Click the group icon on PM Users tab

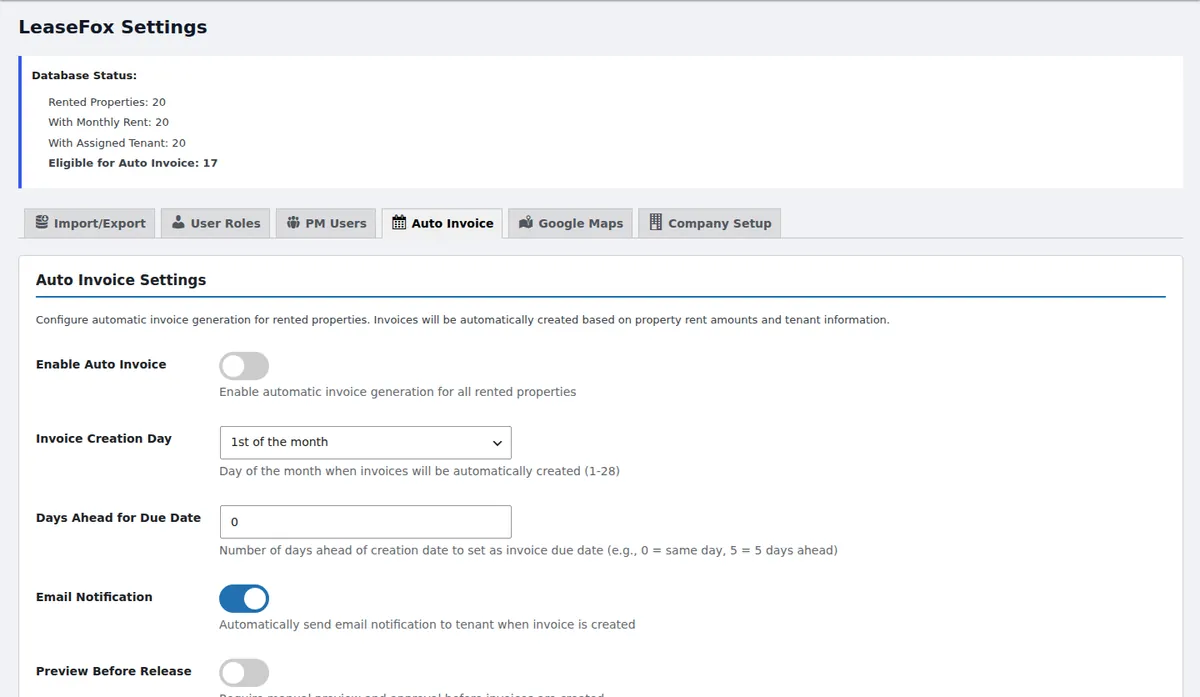click(293, 223)
